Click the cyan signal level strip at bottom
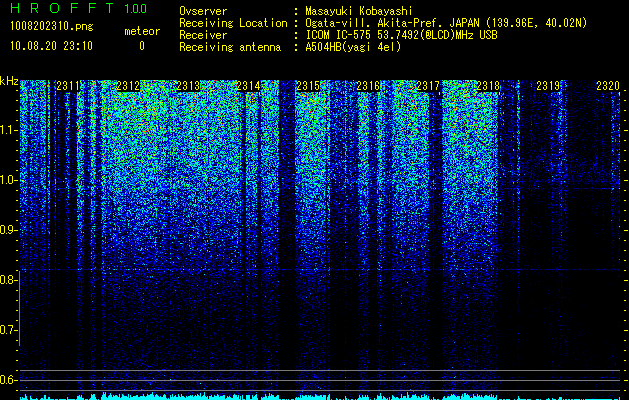 point(320,396)
